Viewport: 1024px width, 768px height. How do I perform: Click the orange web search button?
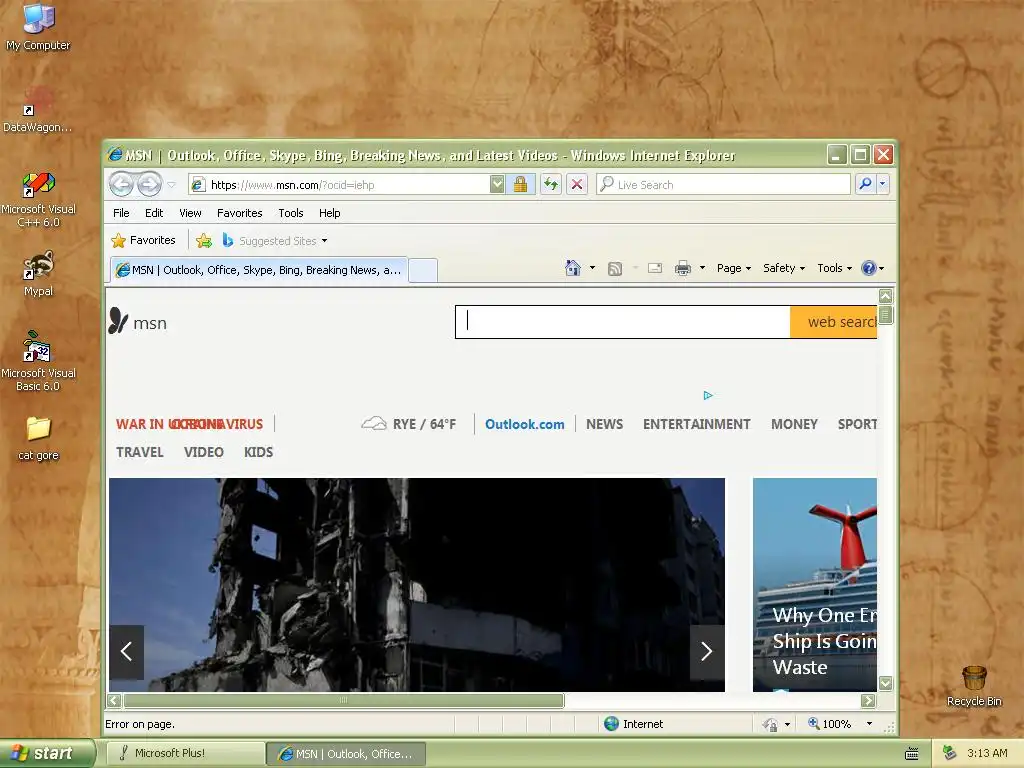(833, 322)
